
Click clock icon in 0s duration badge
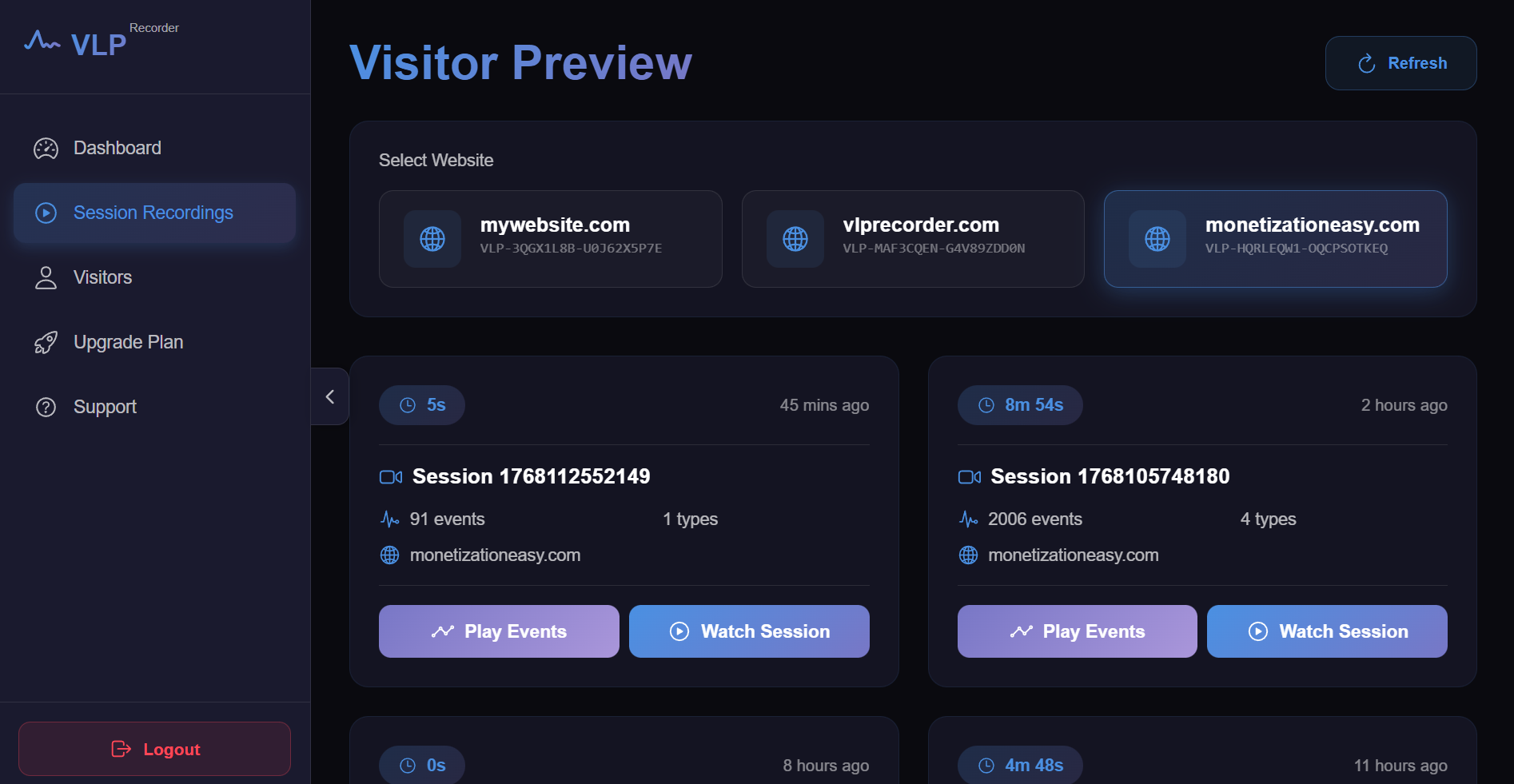(408, 766)
